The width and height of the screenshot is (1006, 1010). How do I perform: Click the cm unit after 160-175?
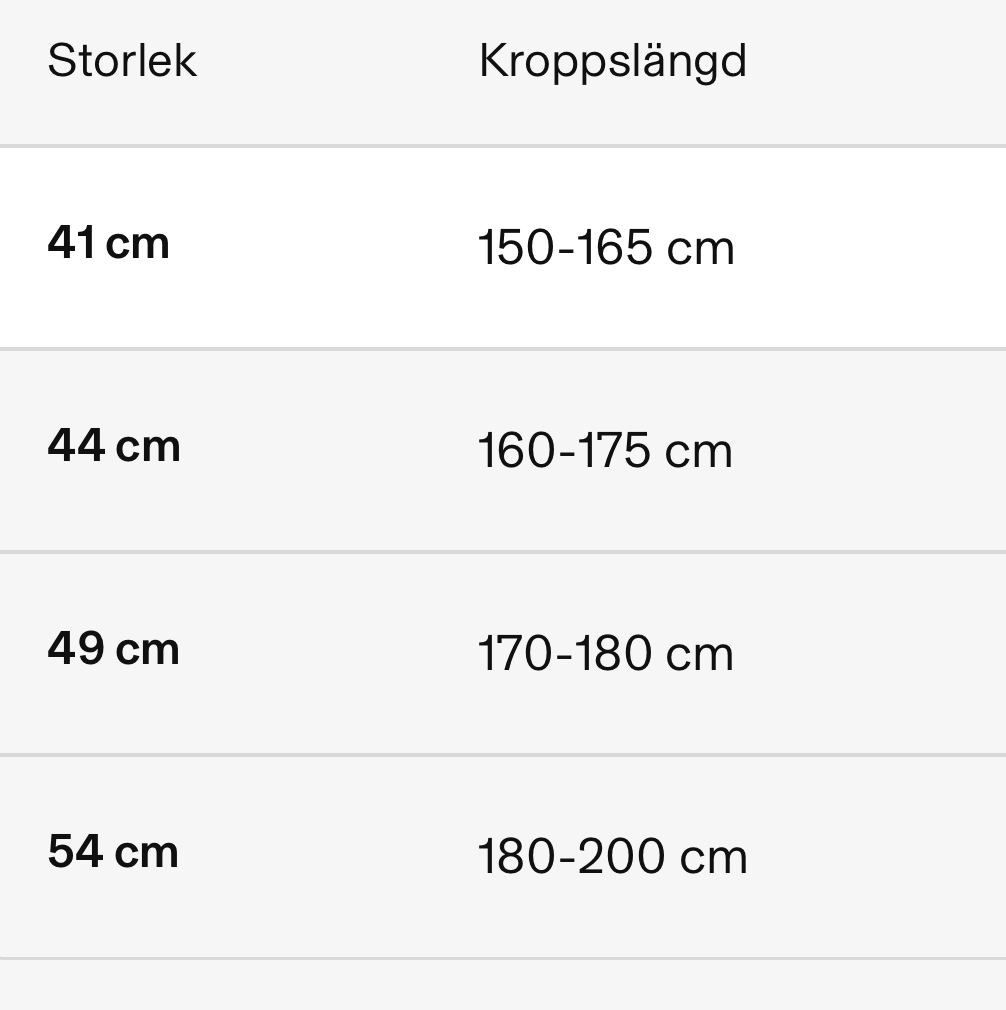click(699, 452)
